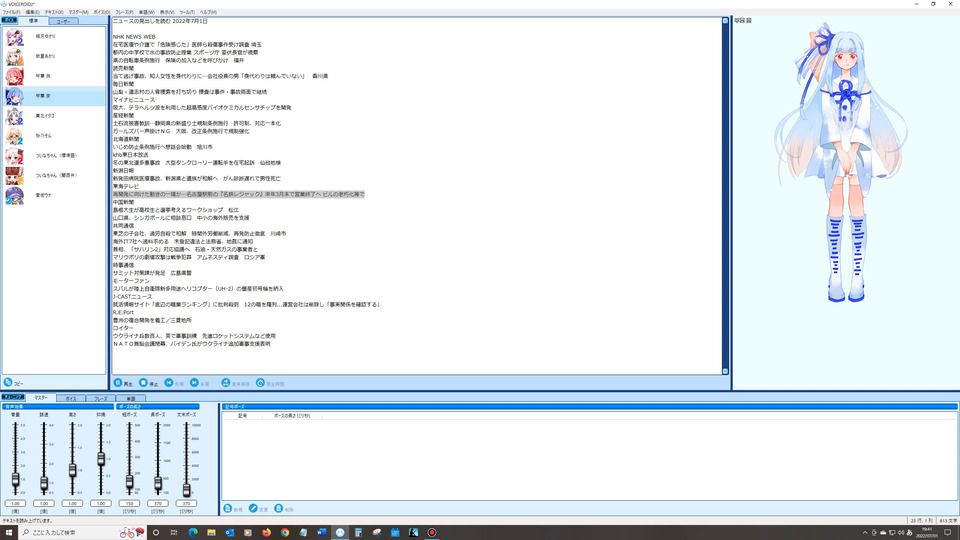
Task: Open the ヘルプ menu
Action: (x=208, y=12)
